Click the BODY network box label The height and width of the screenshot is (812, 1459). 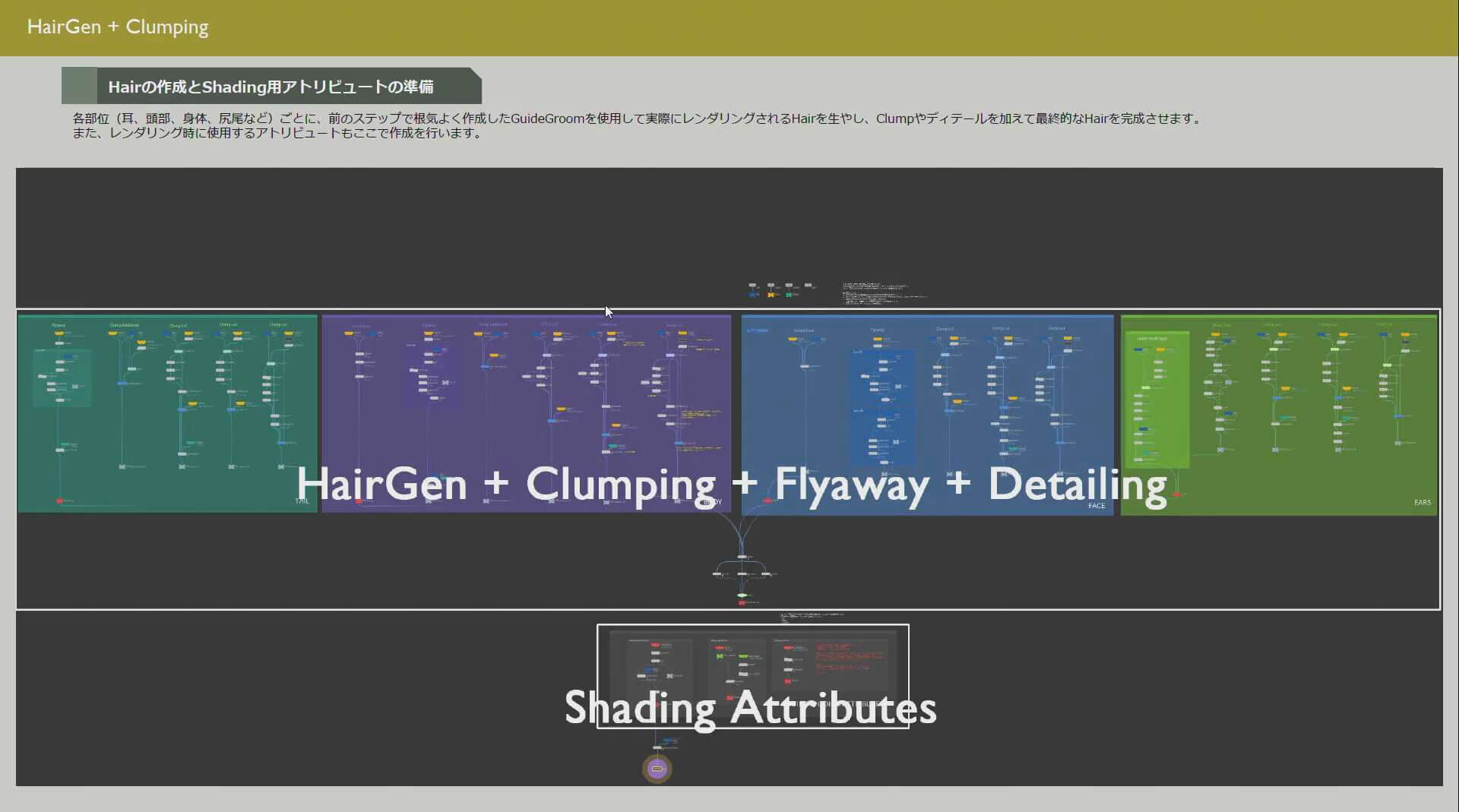tap(712, 502)
